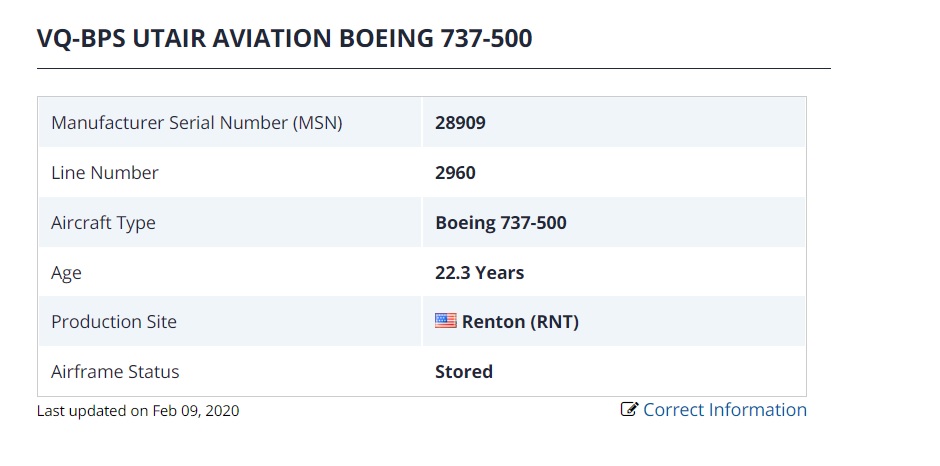Screen dimensions: 940x466
Task: Select the 22.3 Years age value
Action: click(x=480, y=273)
